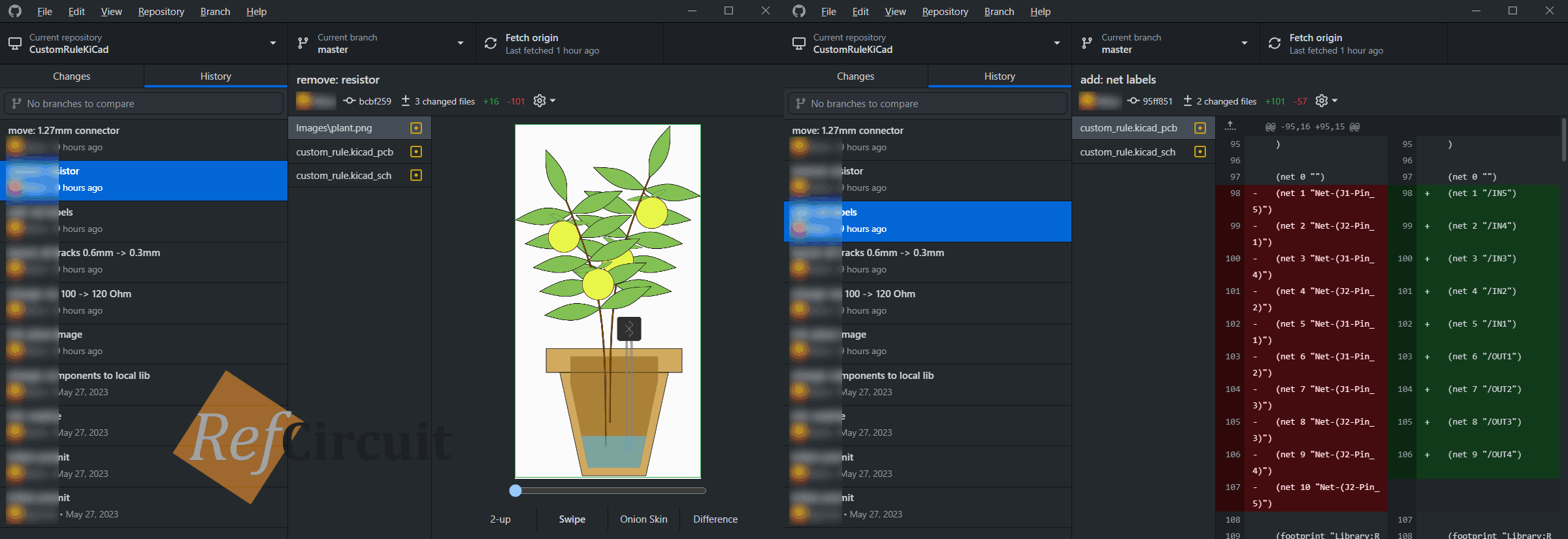Click modified icon for custom_rule.kicad_sch in right window
The height and width of the screenshot is (539, 1568).
click(x=1200, y=152)
